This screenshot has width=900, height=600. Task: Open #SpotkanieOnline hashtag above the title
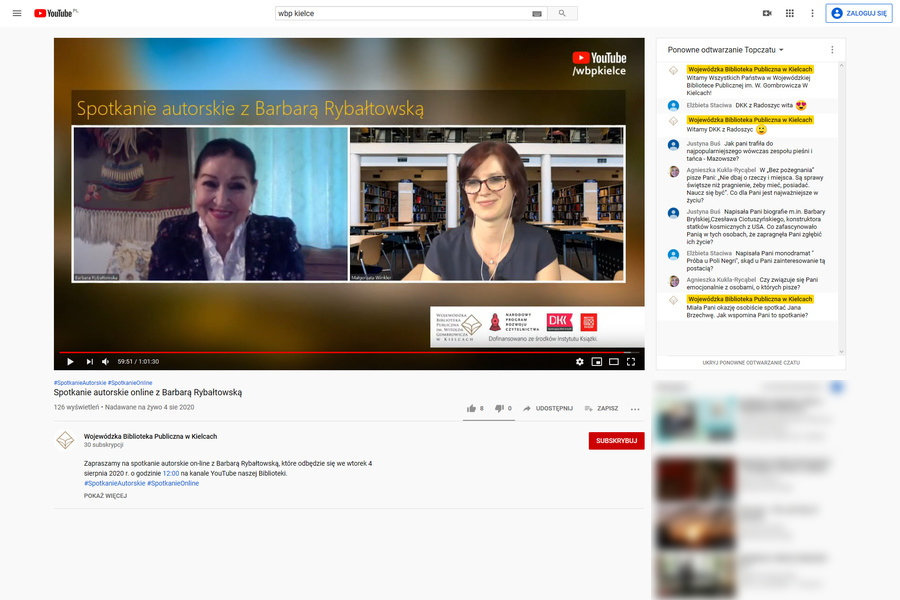tap(130, 382)
